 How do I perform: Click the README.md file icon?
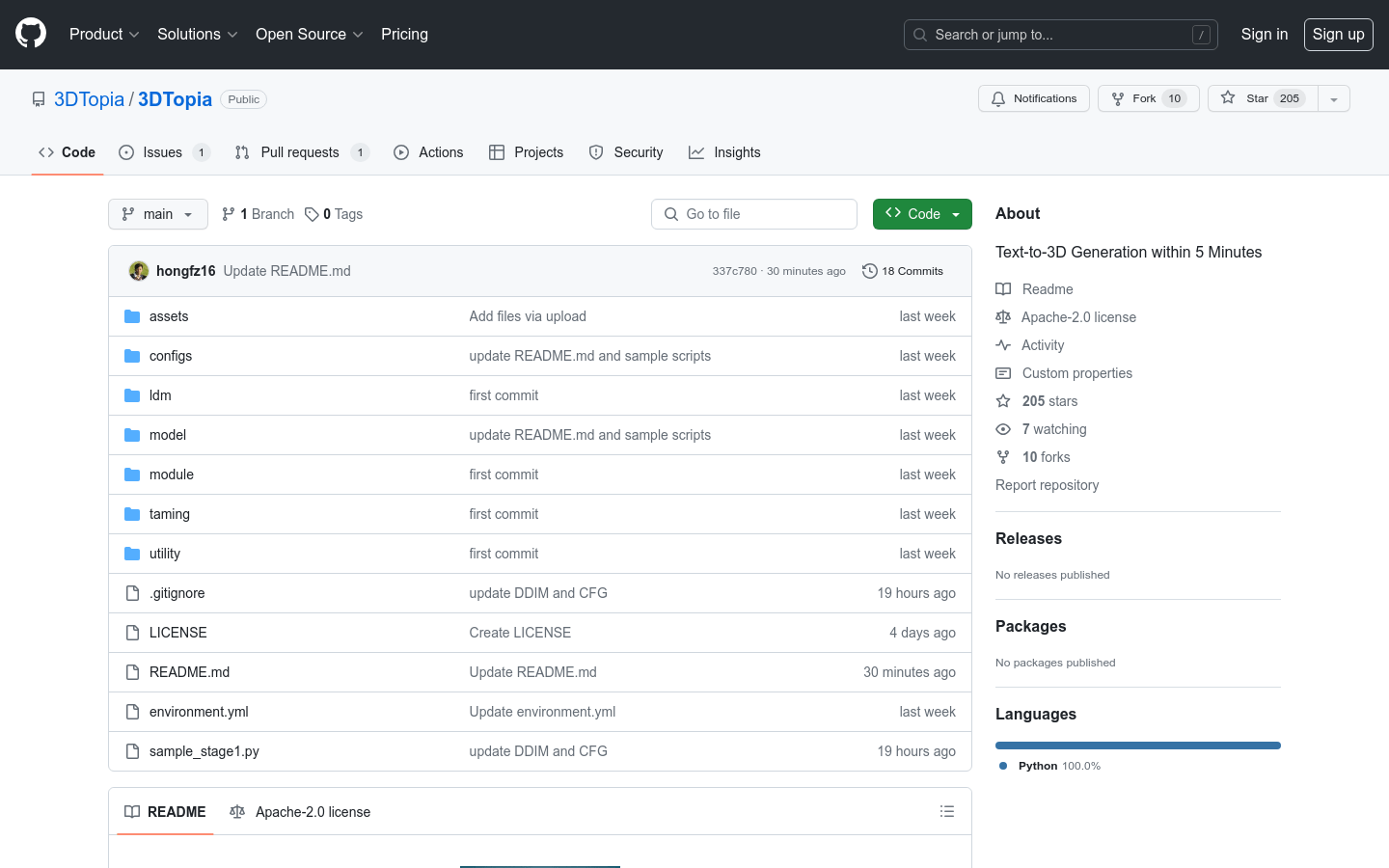[132, 672]
